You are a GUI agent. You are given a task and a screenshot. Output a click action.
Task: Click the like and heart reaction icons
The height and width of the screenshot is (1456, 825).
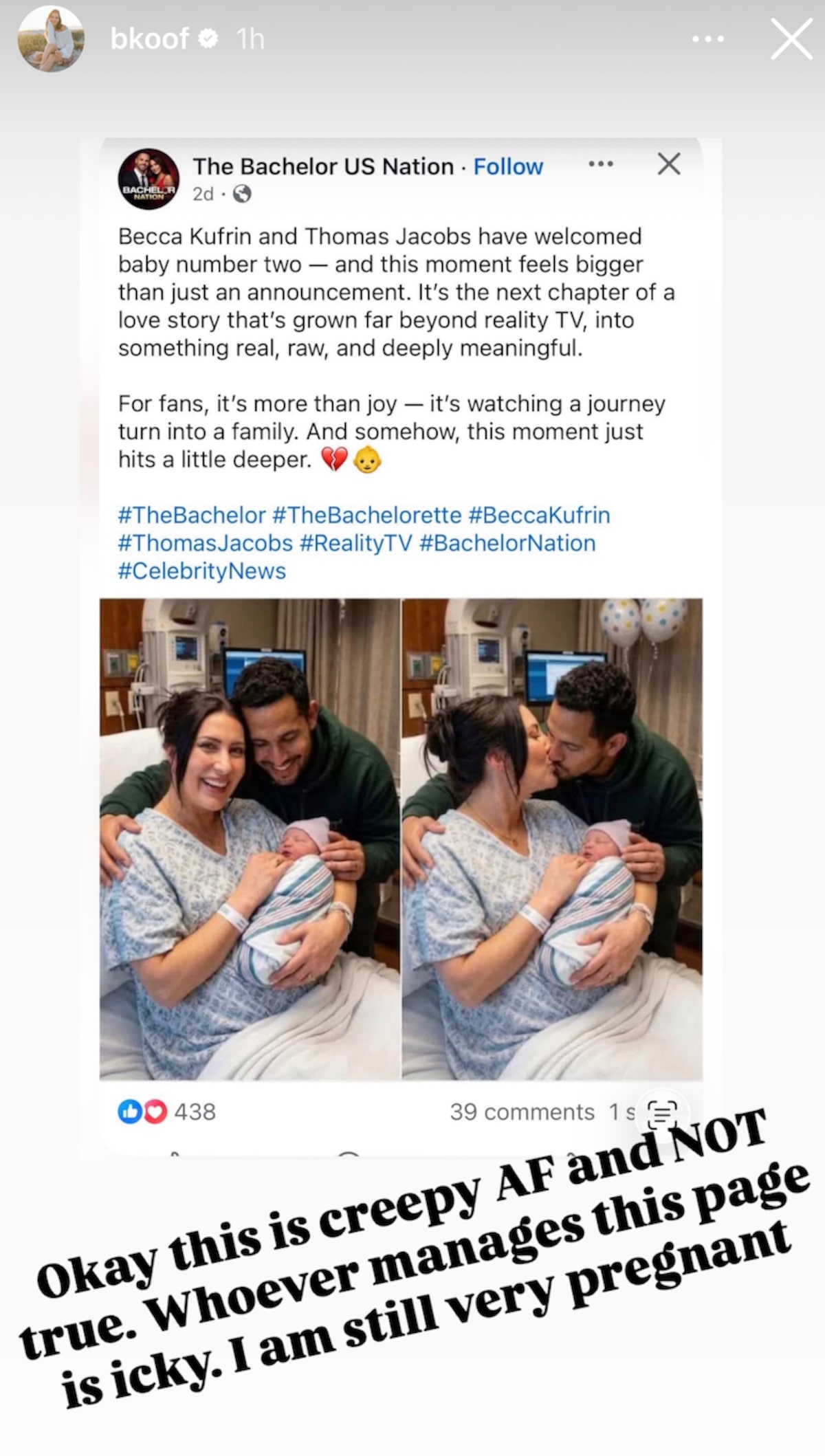point(142,1112)
